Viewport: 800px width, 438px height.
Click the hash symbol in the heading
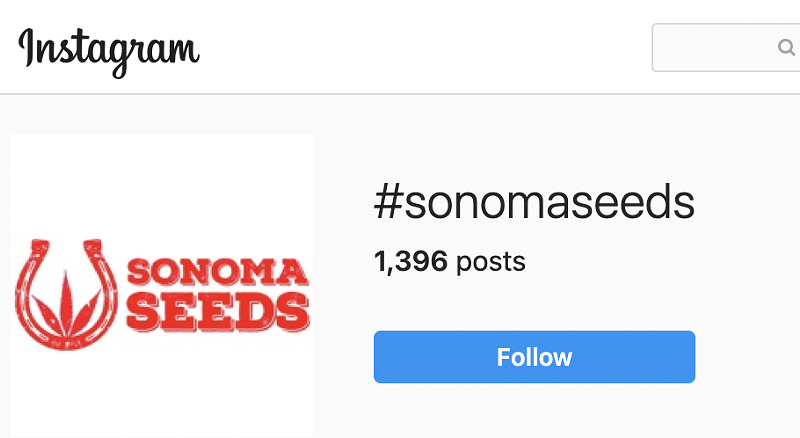(x=389, y=202)
